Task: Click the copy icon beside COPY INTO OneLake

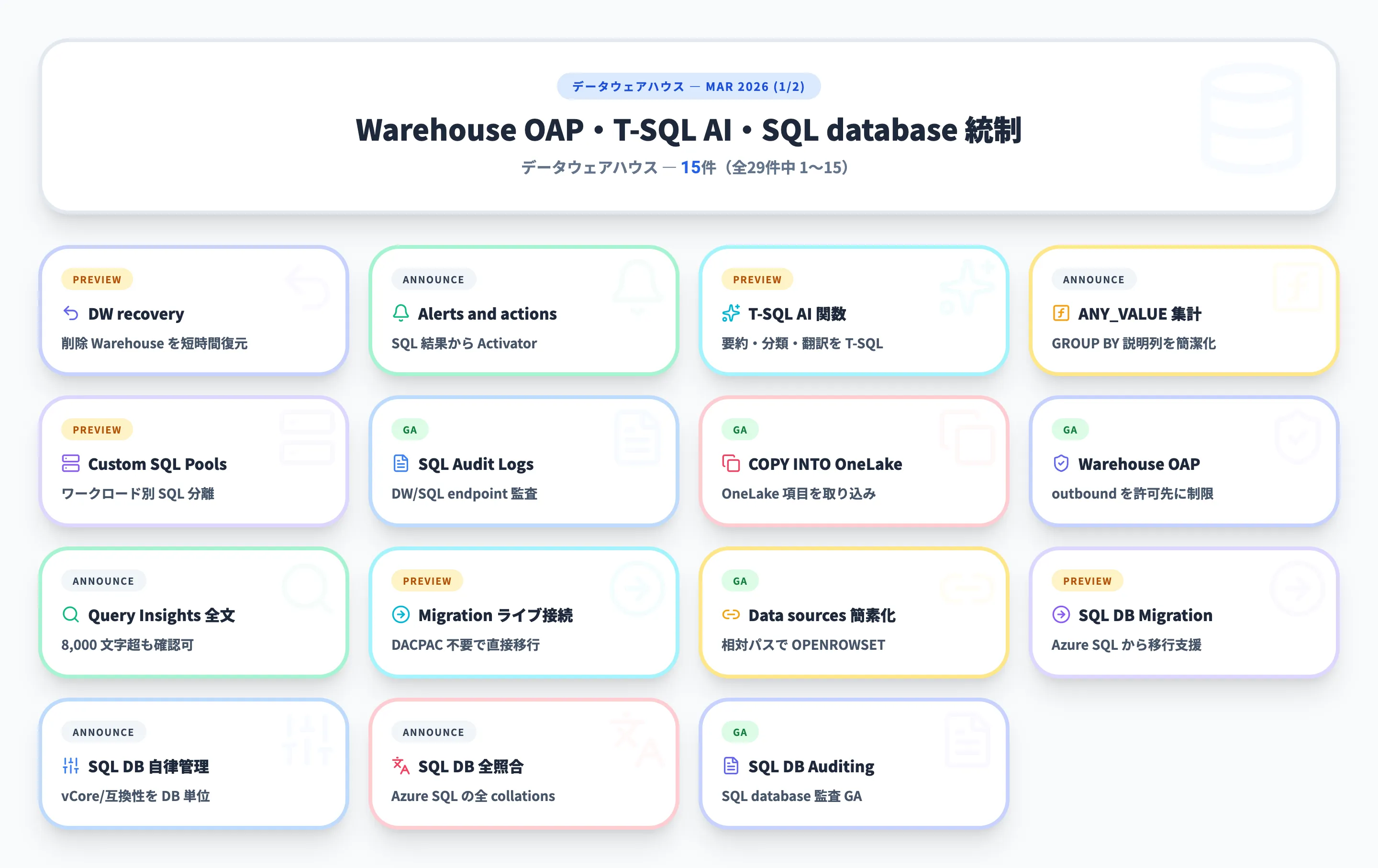Action: tap(731, 464)
